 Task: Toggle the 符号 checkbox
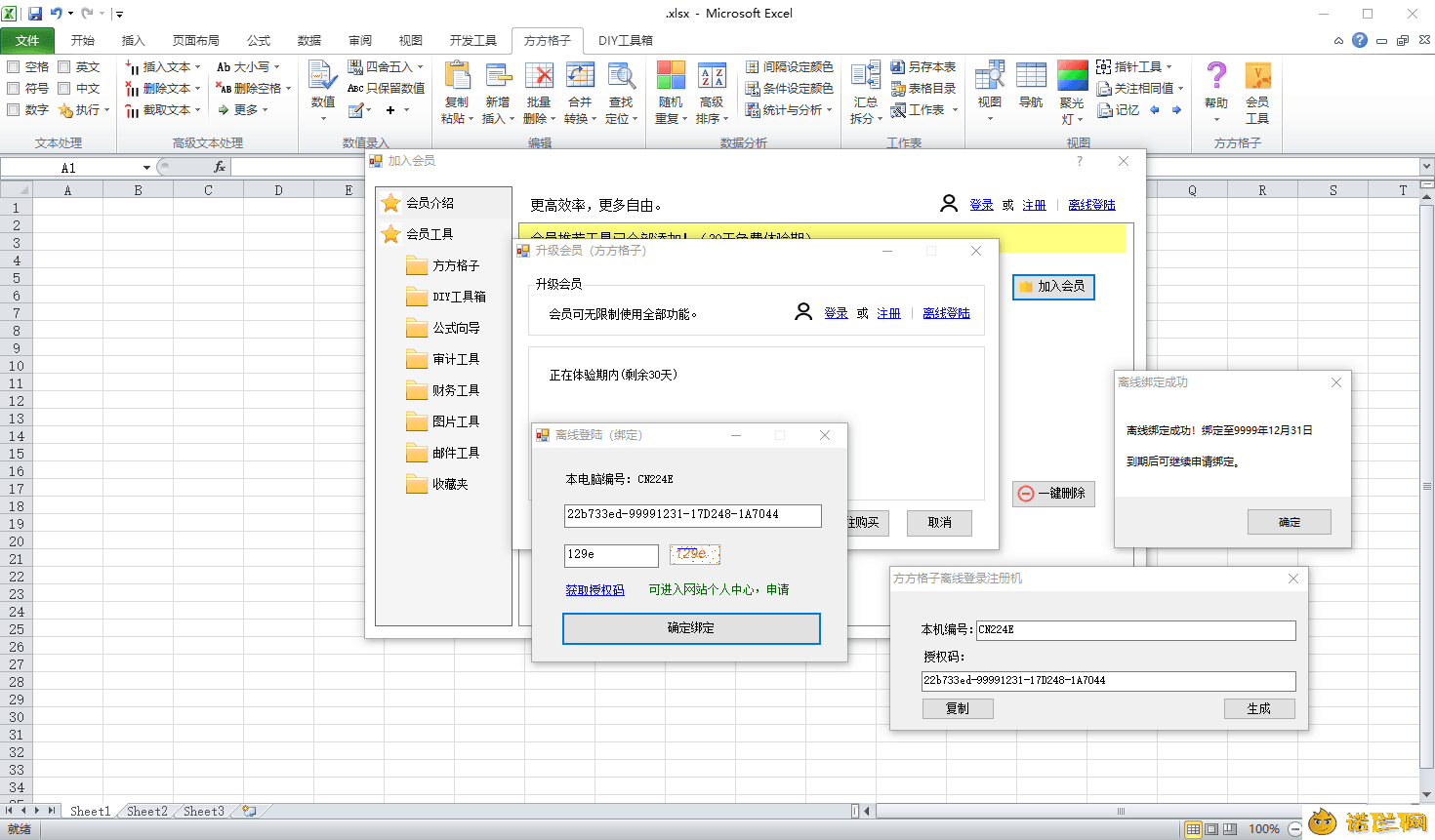pyautogui.click(x=14, y=89)
